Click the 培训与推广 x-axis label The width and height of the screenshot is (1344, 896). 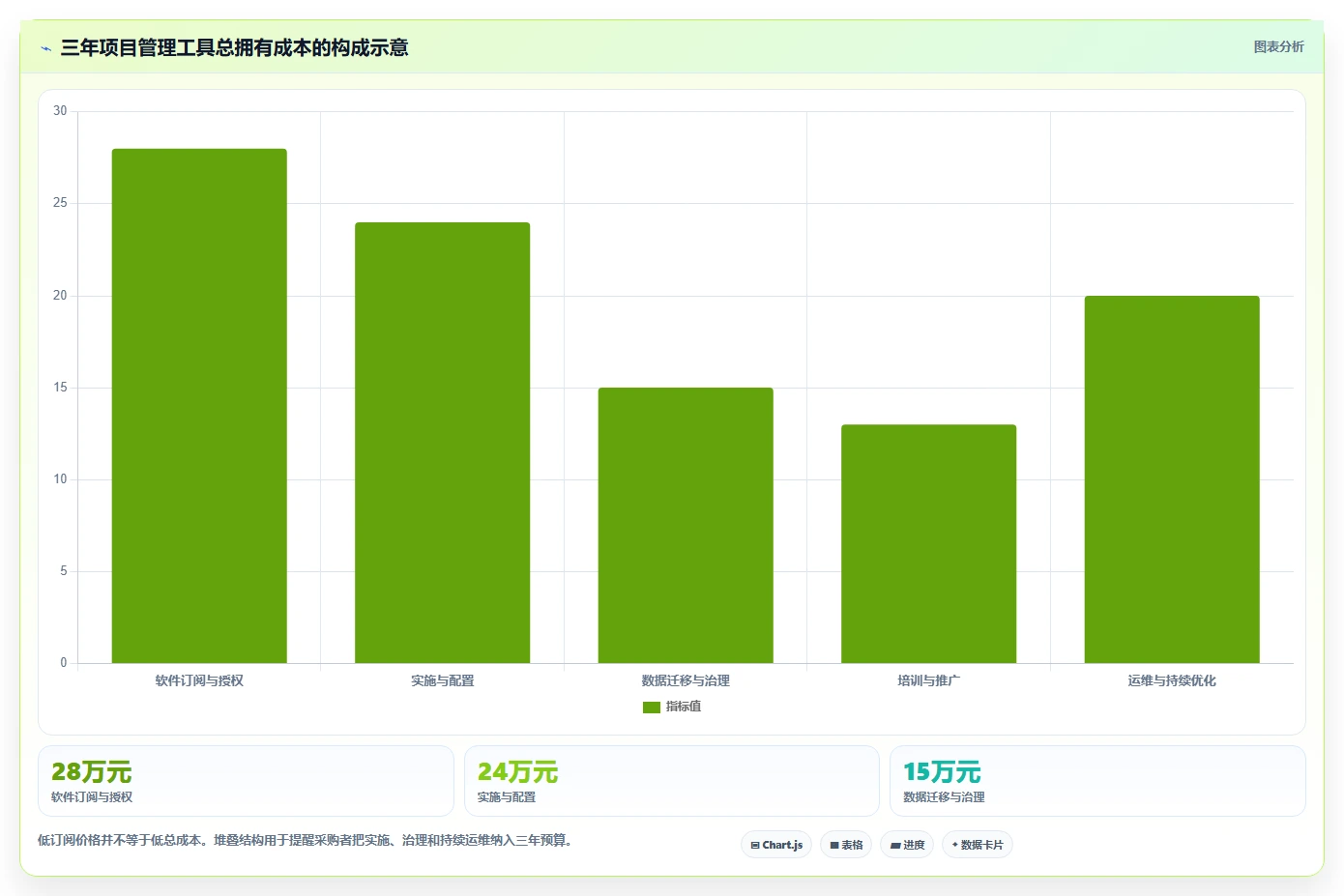pyautogui.click(x=928, y=680)
